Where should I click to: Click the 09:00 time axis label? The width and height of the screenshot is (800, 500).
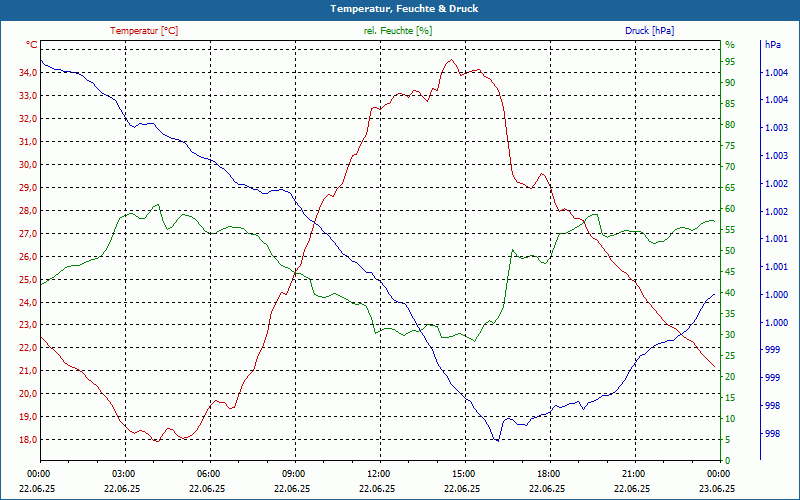[x=293, y=473]
